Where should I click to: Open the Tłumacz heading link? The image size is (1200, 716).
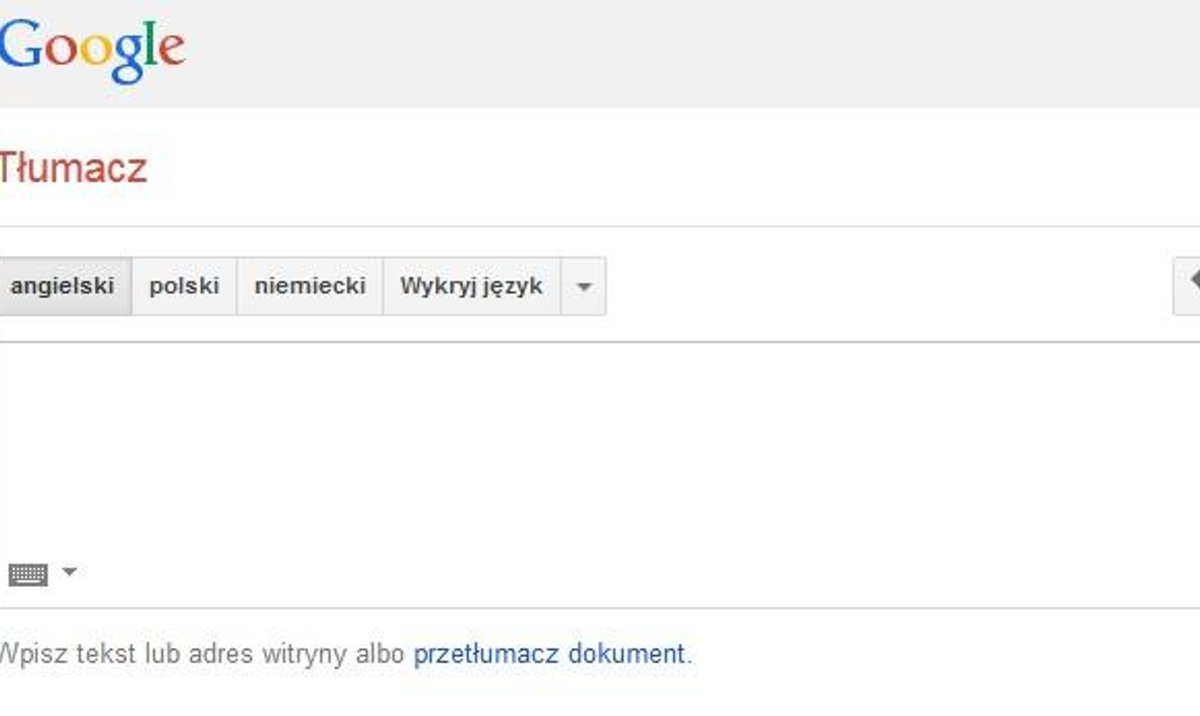(x=73, y=168)
